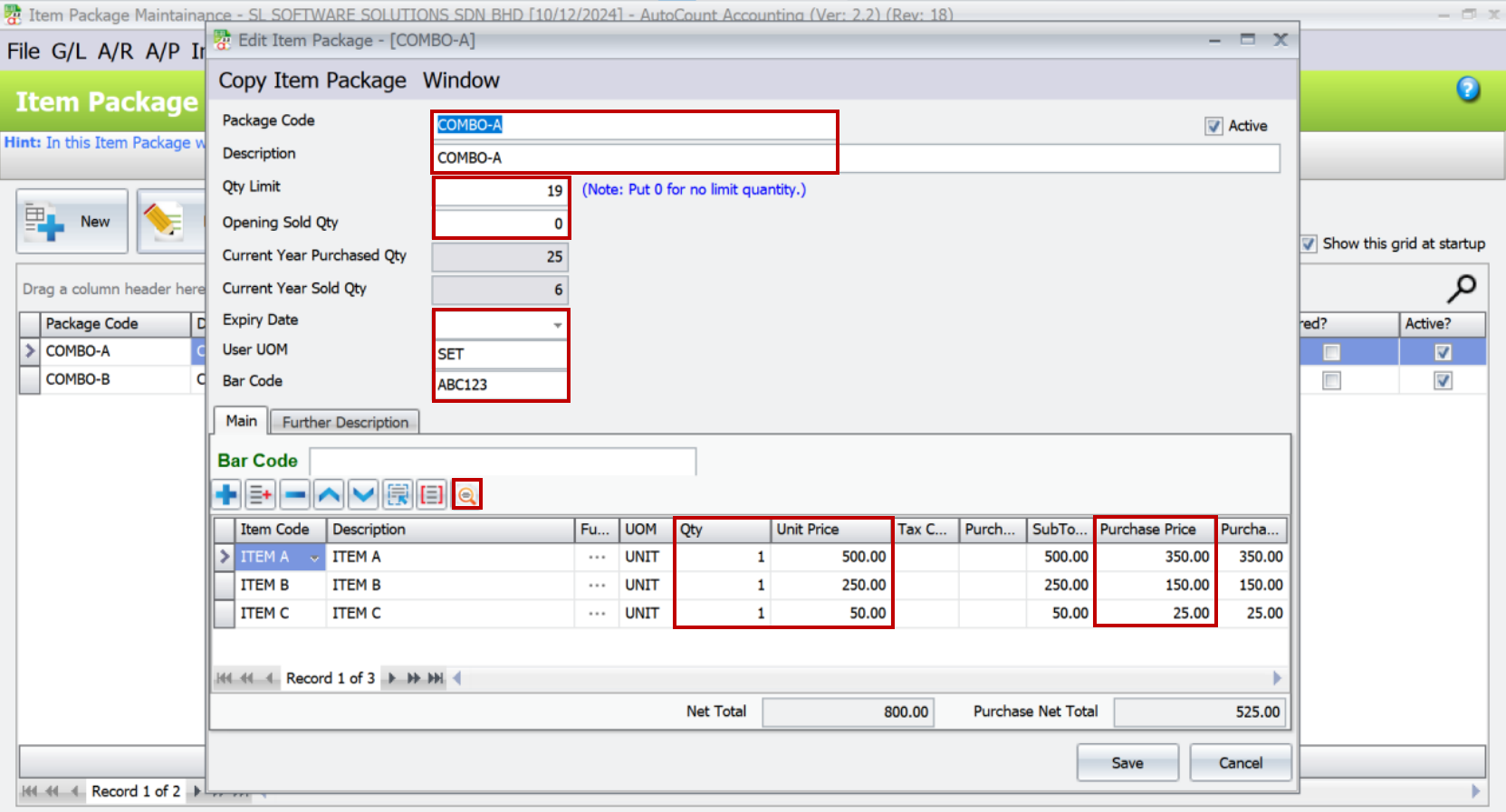Toggle Active checkbox for COMBO-A row
1506x812 pixels.
[1443, 352]
